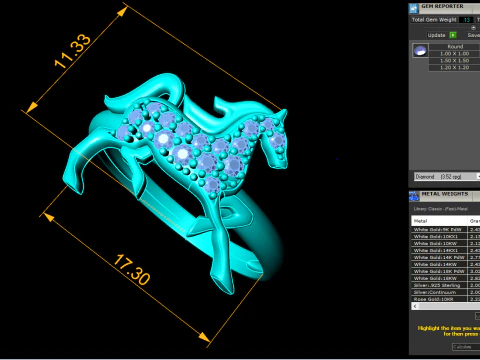Screen dimensions: 480x360
Task: Click the Calculate button in Metal Weights
Action: click(466, 347)
